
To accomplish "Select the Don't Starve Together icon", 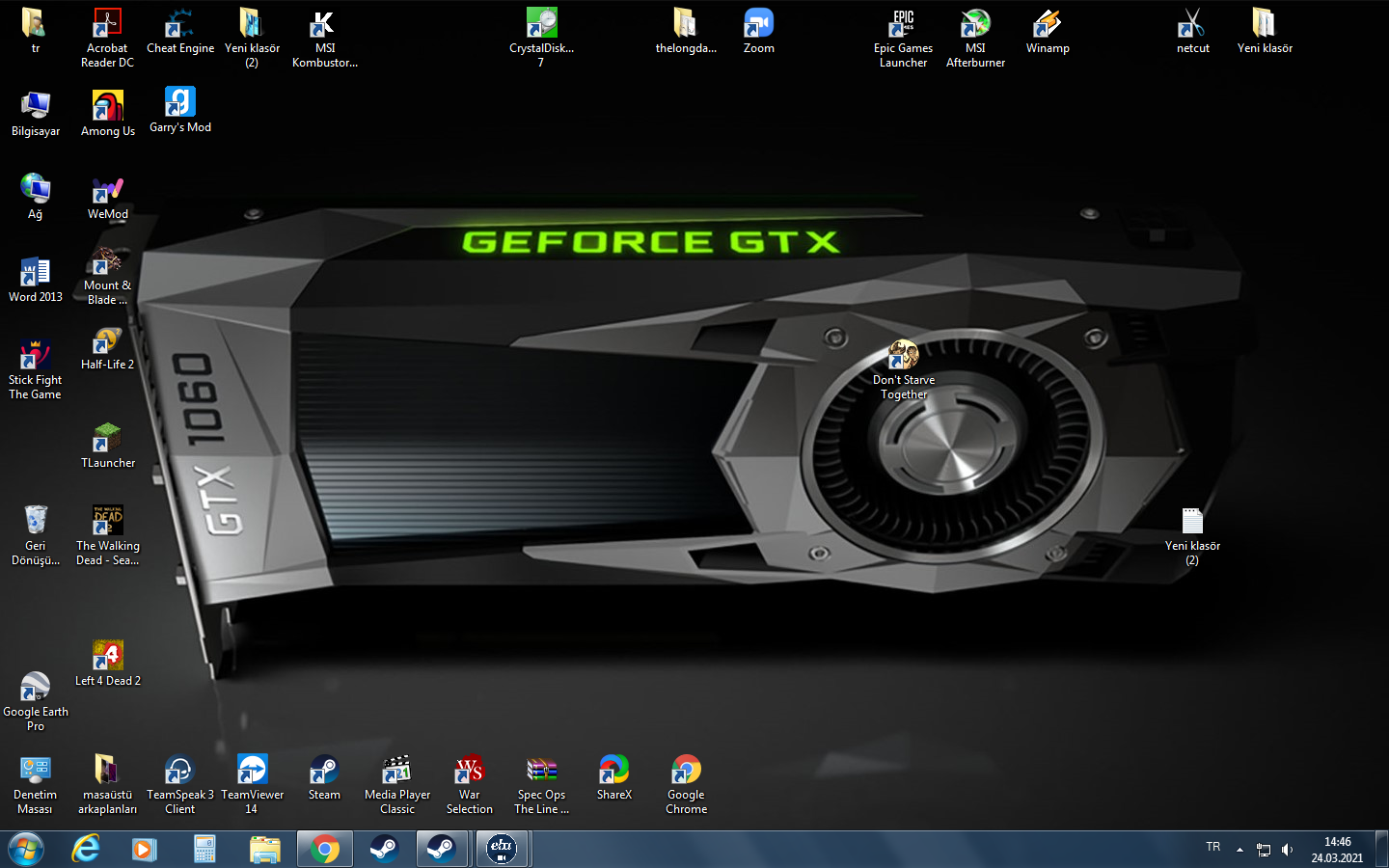I will coord(904,357).
